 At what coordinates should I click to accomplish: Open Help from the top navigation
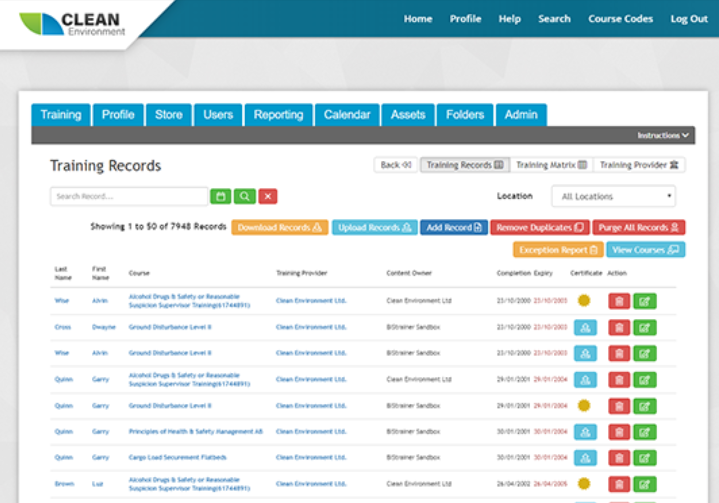[x=509, y=19]
